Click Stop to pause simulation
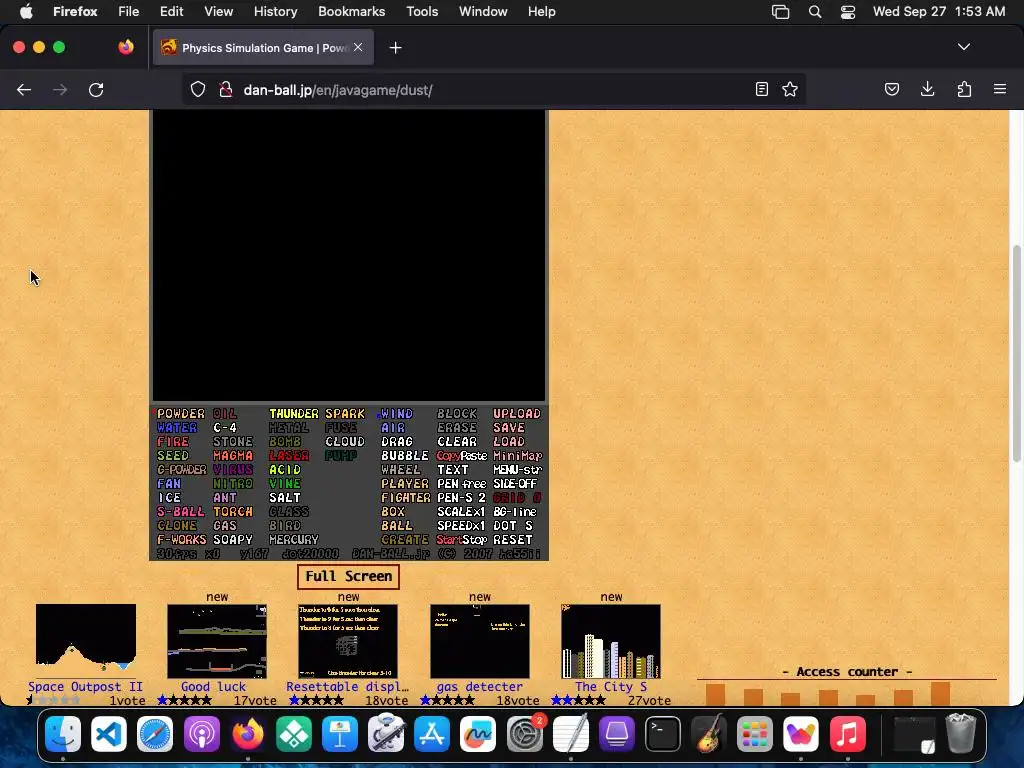 coord(475,539)
